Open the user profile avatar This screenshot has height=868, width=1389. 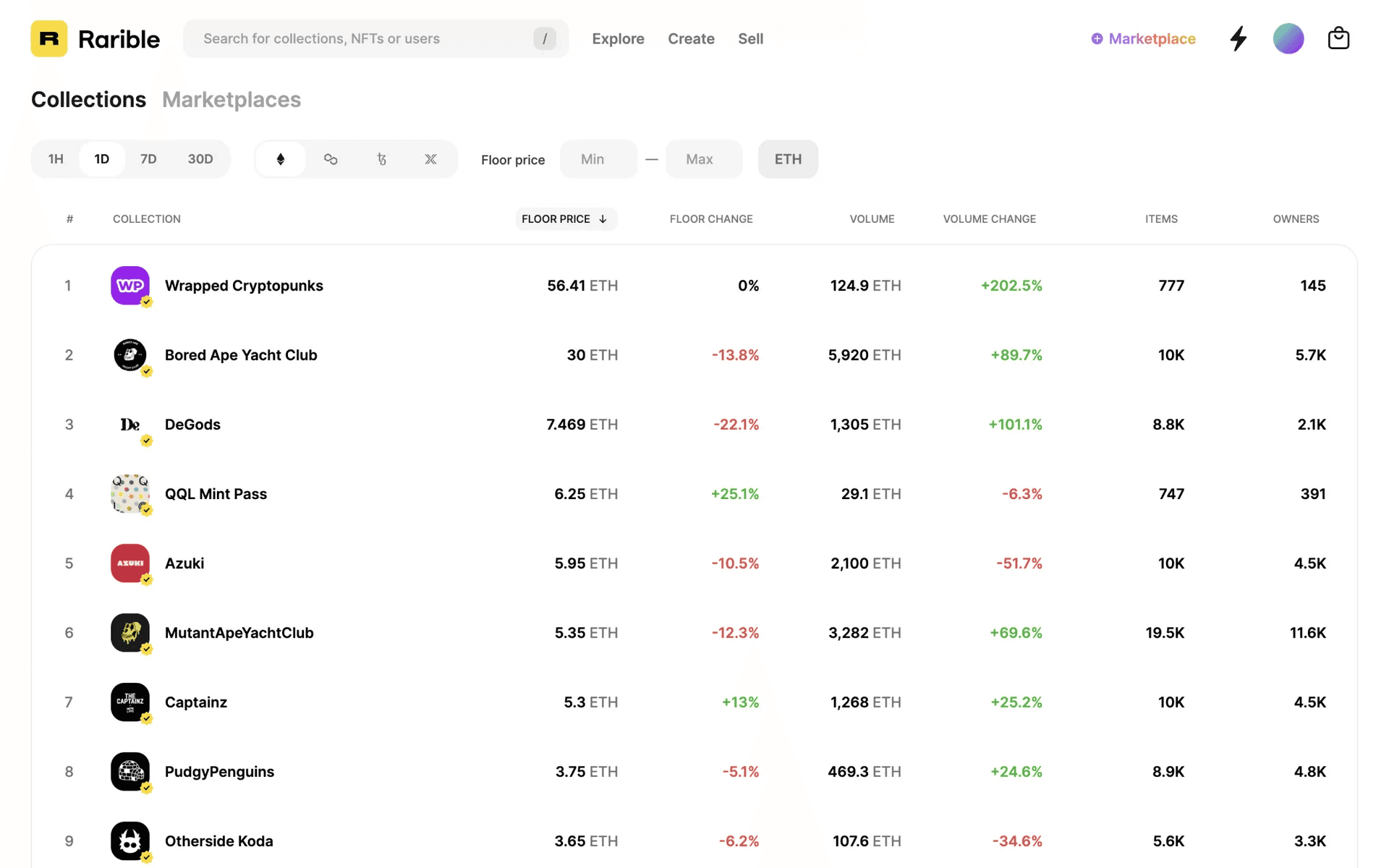pyautogui.click(x=1288, y=38)
